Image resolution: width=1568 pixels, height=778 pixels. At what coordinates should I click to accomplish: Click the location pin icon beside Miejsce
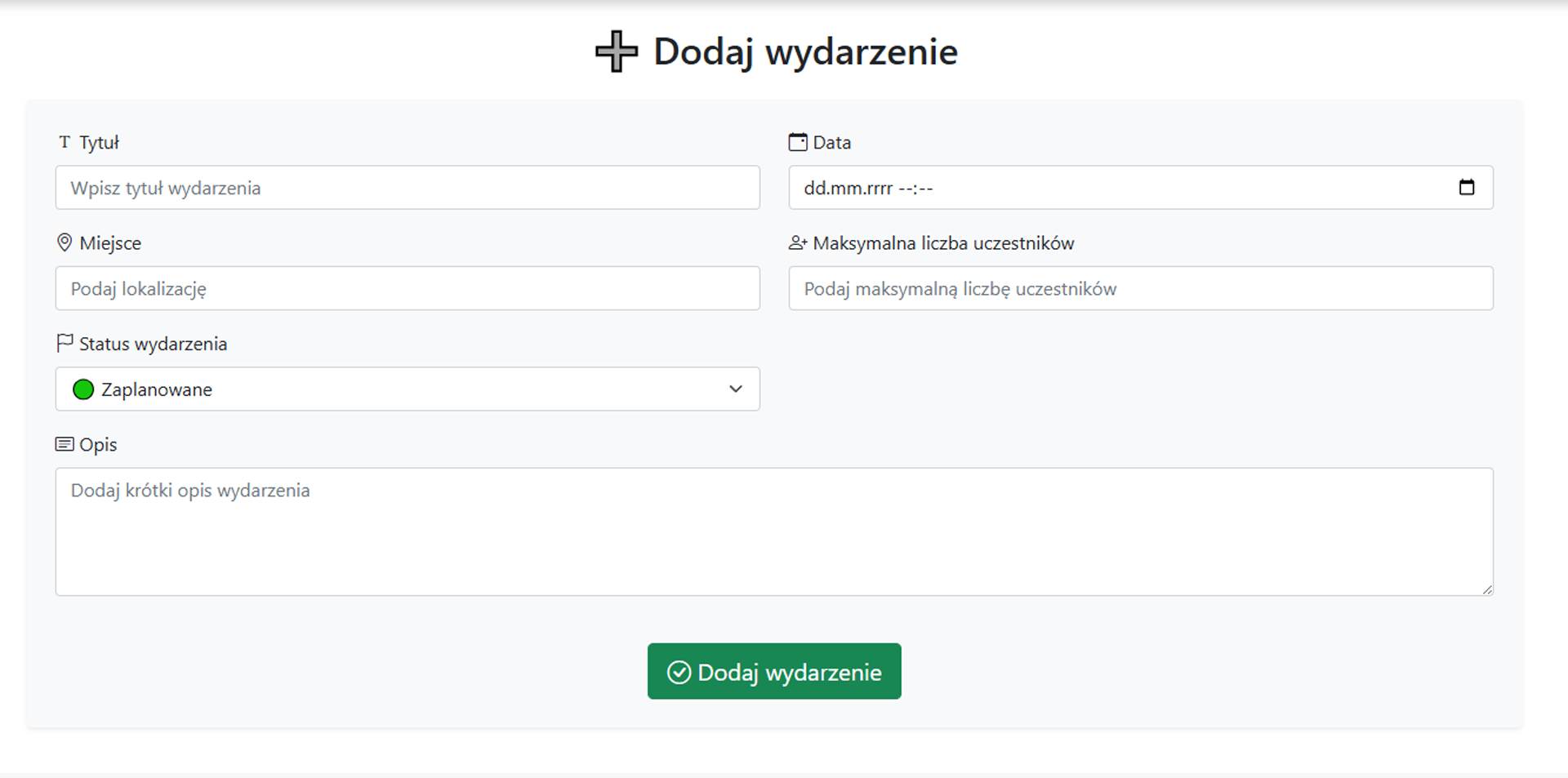tap(65, 242)
